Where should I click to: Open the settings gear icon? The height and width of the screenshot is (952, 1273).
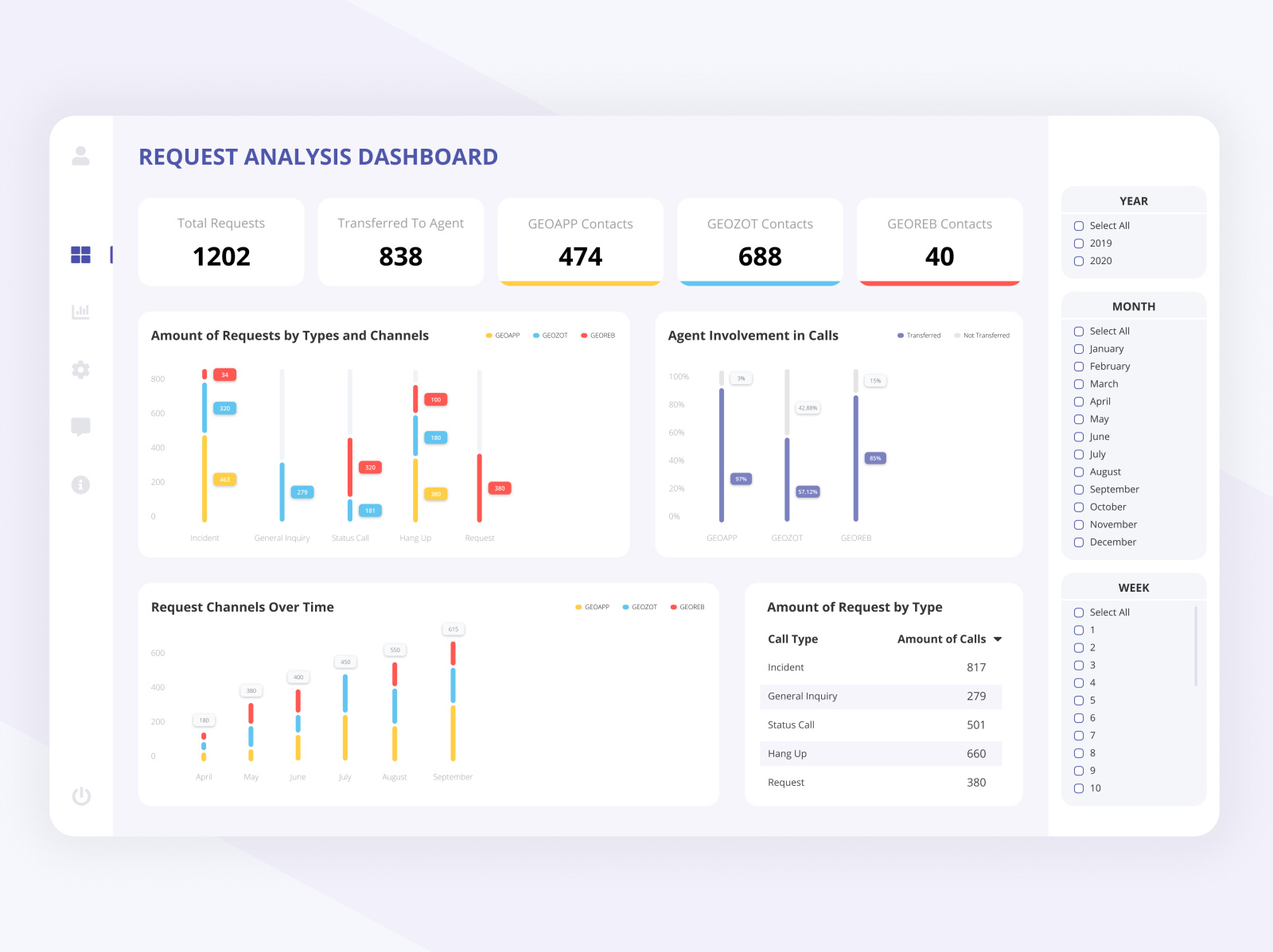click(x=80, y=369)
